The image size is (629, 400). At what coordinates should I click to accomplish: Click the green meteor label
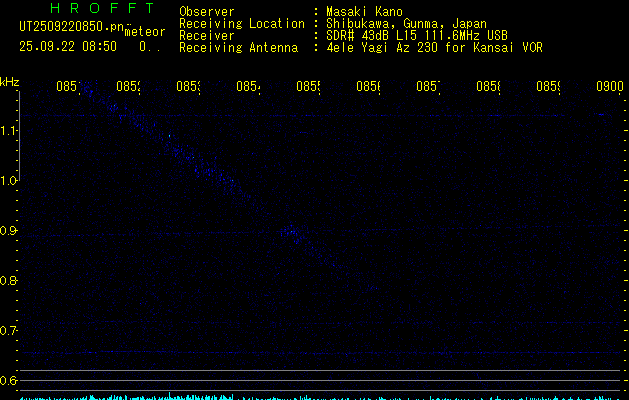[x=145, y=32]
